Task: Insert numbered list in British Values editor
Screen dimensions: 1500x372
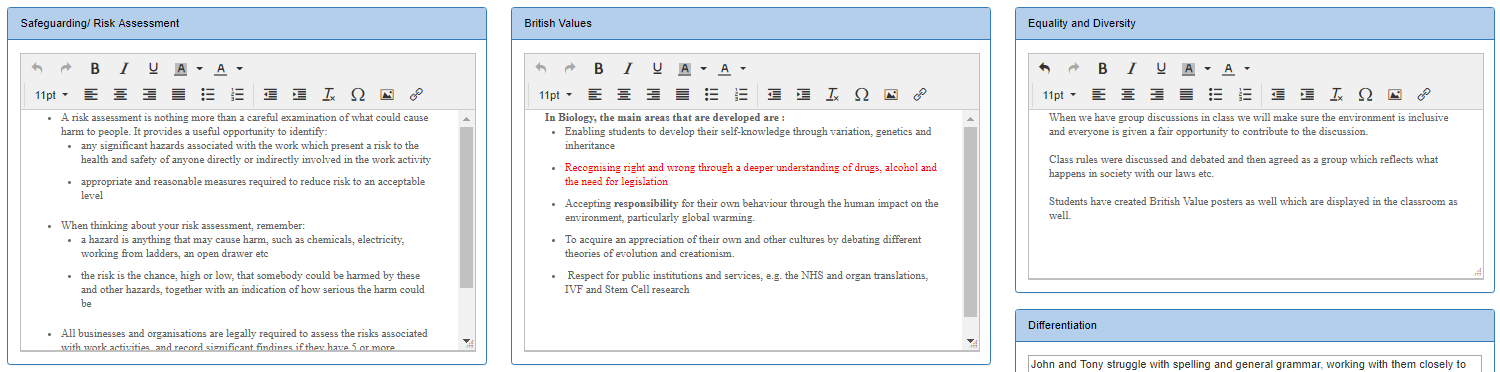Action: pos(741,95)
